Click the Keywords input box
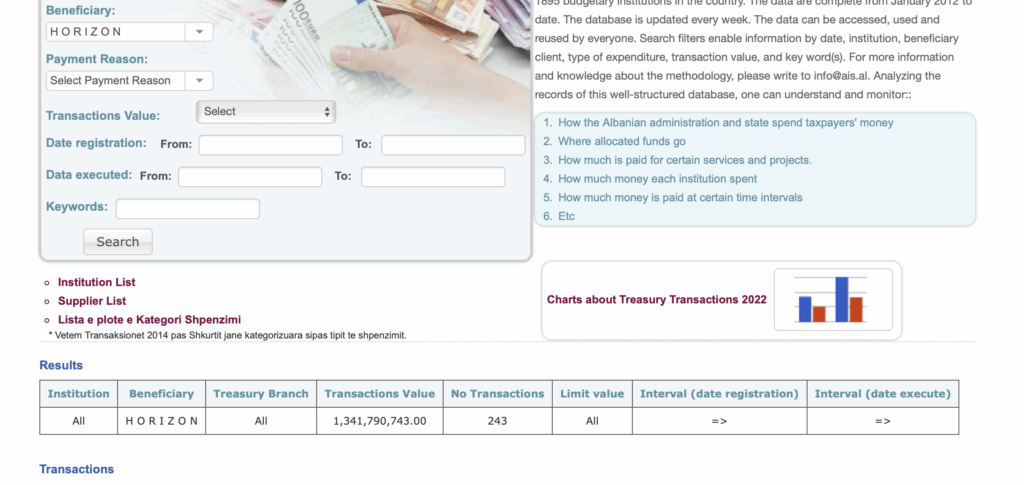This screenshot has width=1024, height=485. (x=188, y=209)
